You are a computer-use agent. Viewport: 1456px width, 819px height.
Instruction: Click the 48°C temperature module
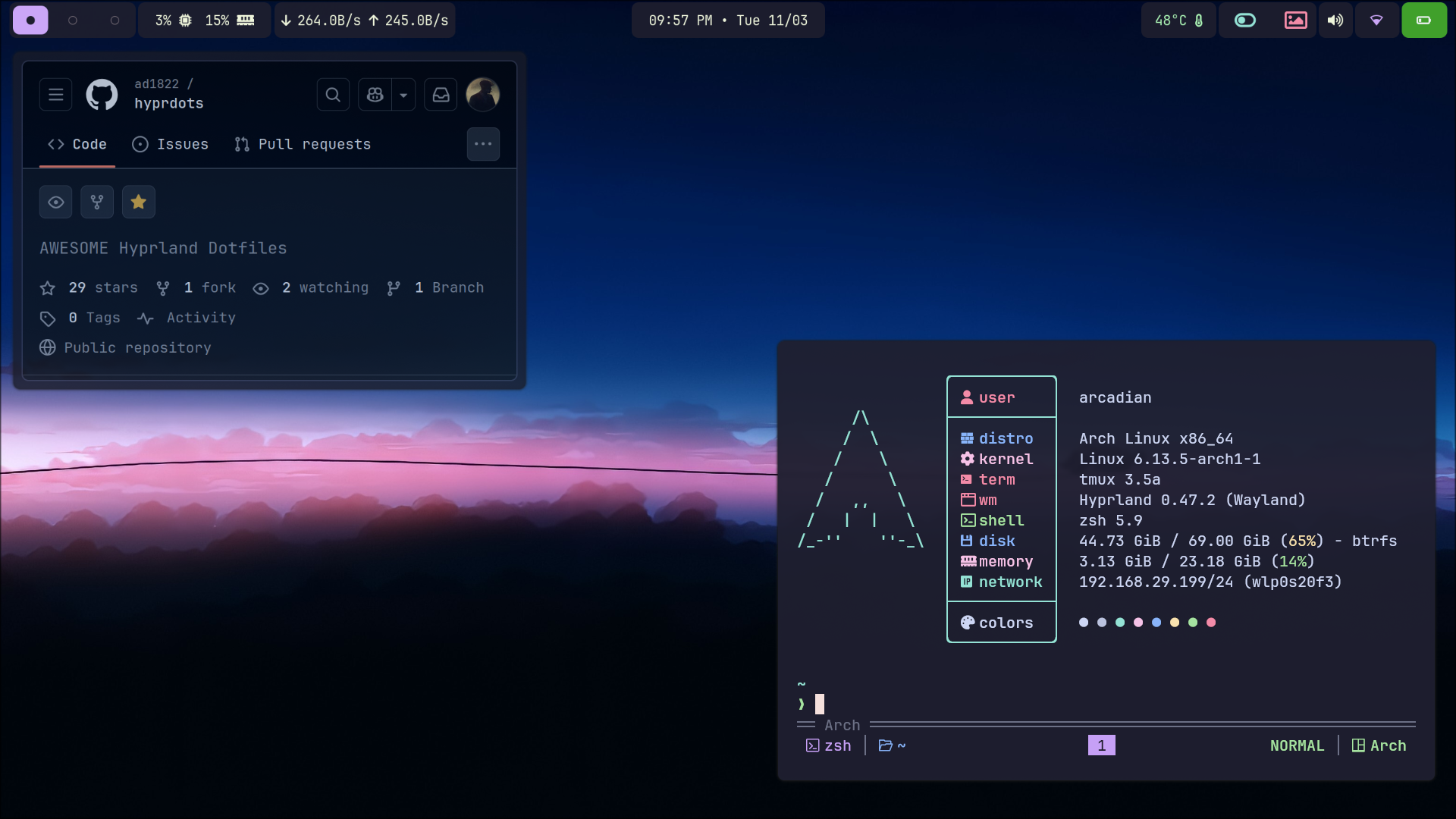(x=1178, y=20)
